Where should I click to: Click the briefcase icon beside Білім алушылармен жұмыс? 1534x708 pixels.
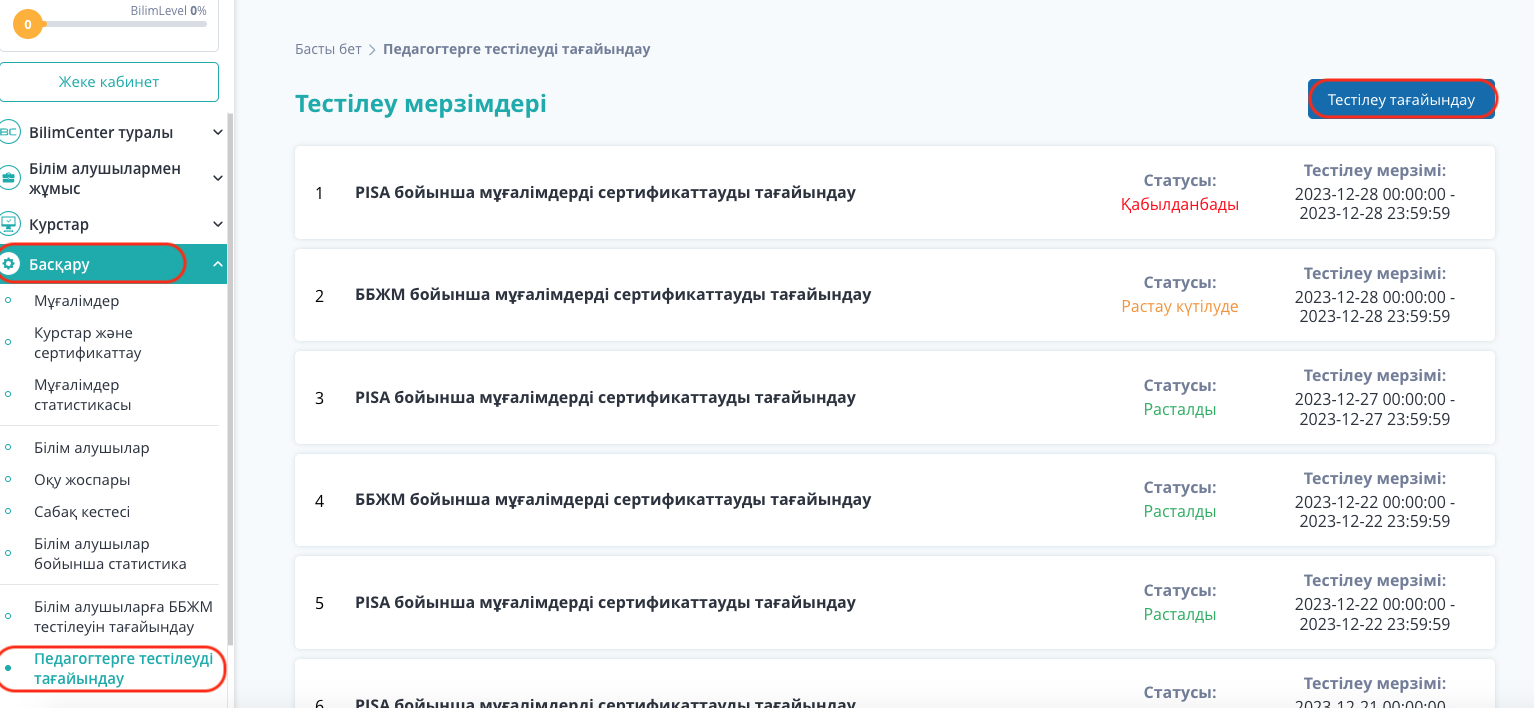pyautogui.click(x=9, y=178)
